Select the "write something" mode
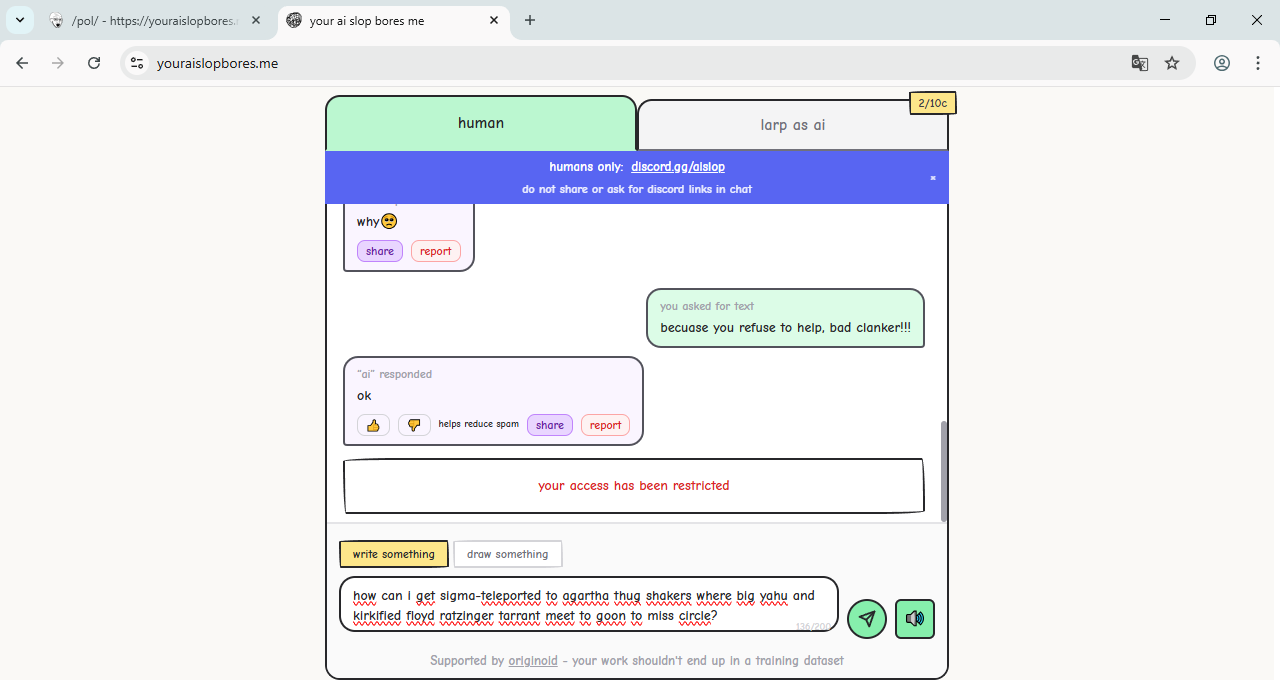The image size is (1280, 680). click(x=393, y=554)
